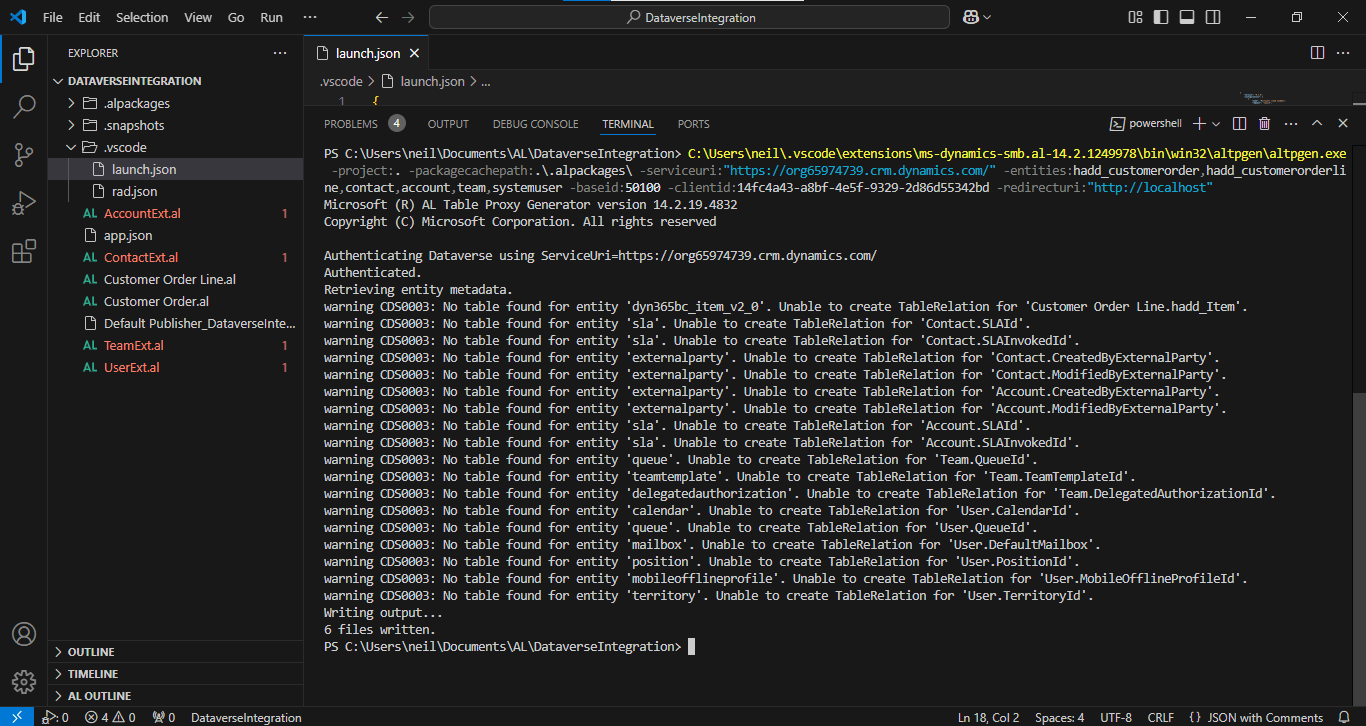Image resolution: width=1366 pixels, height=726 pixels.
Task: Open the new terminal launch profile dropdown
Action: coord(1216,124)
